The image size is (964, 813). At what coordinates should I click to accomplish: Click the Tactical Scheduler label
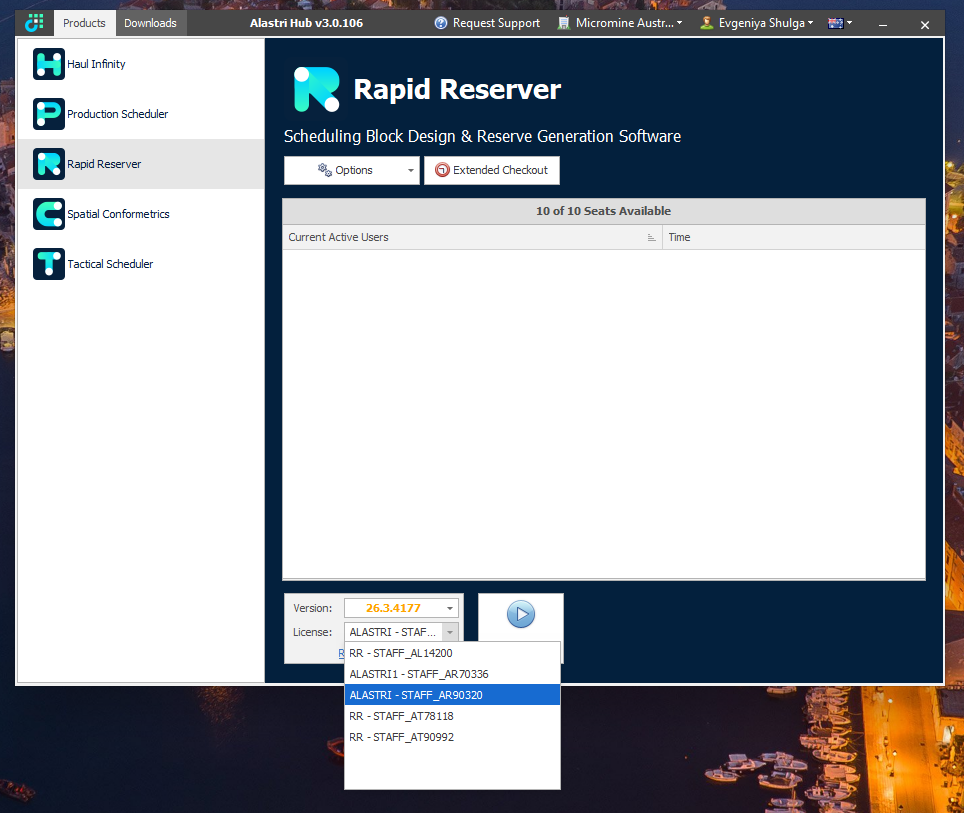[110, 264]
